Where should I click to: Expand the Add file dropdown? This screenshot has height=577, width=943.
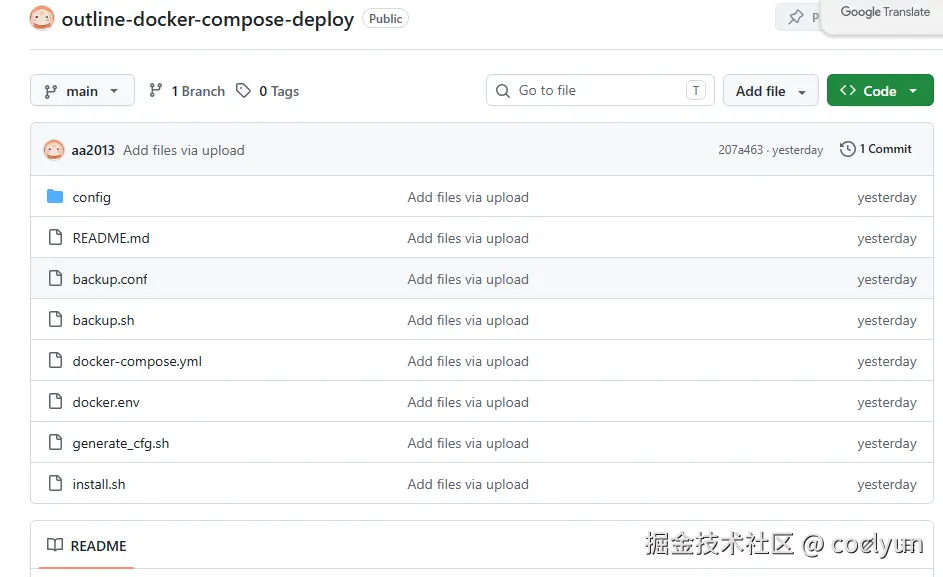[770, 90]
